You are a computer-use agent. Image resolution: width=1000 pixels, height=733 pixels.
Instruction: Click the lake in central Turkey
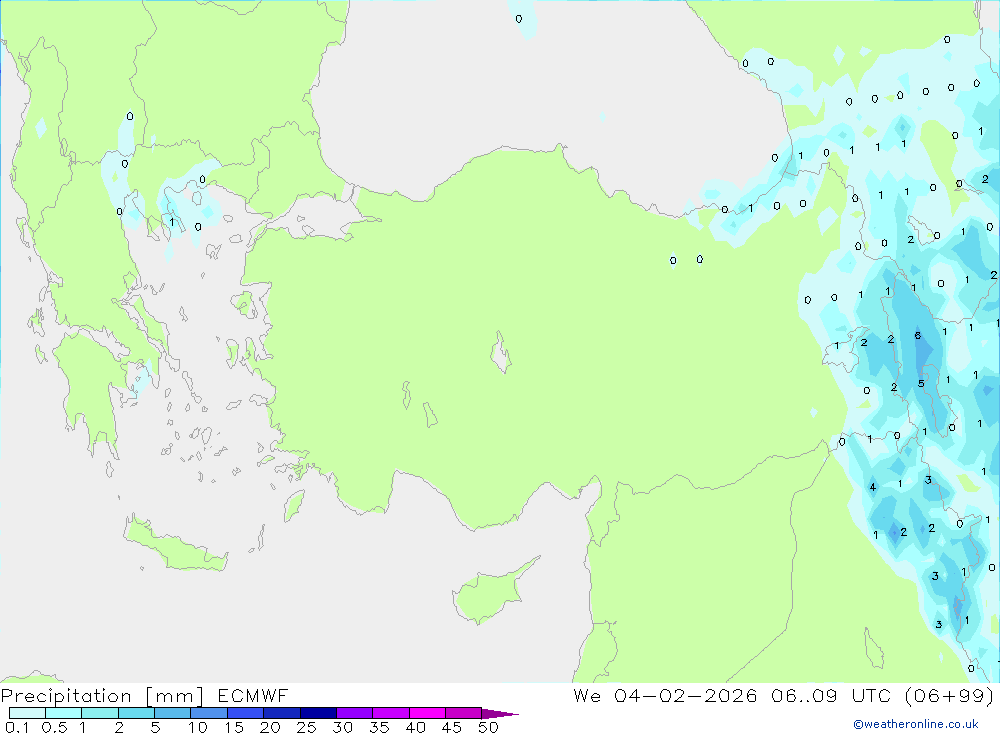[500, 354]
